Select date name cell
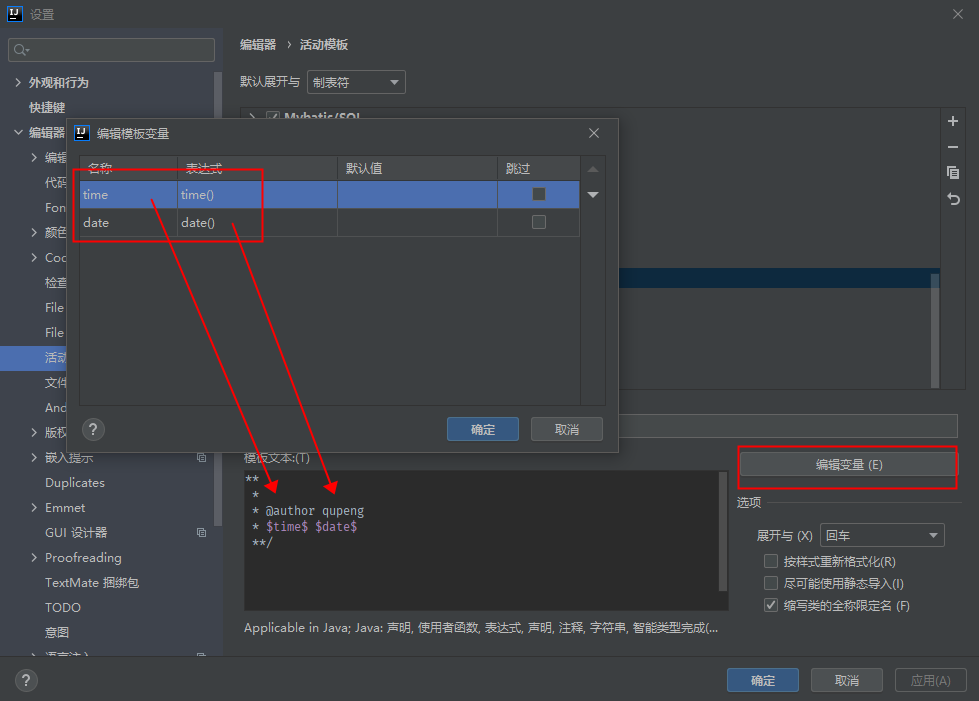The width and height of the screenshot is (979, 701). click(x=129, y=222)
